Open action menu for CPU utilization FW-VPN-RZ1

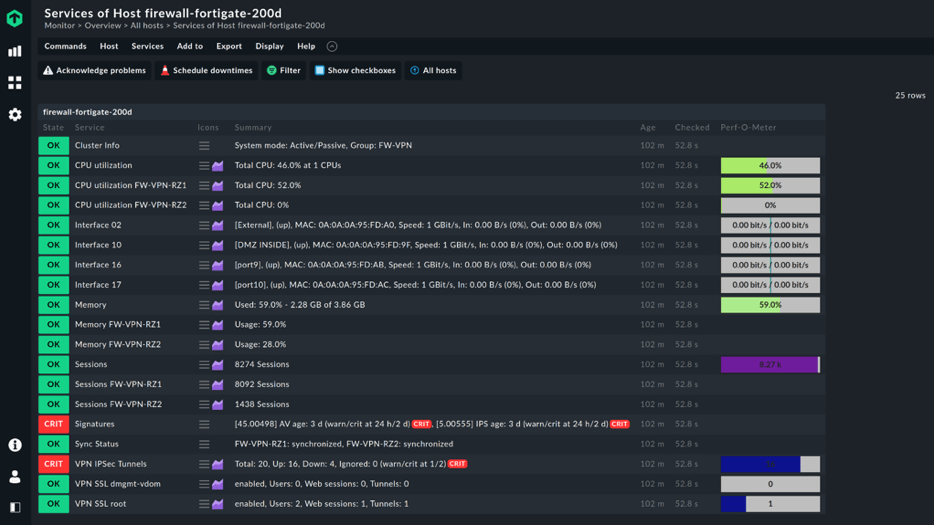[x=204, y=185]
